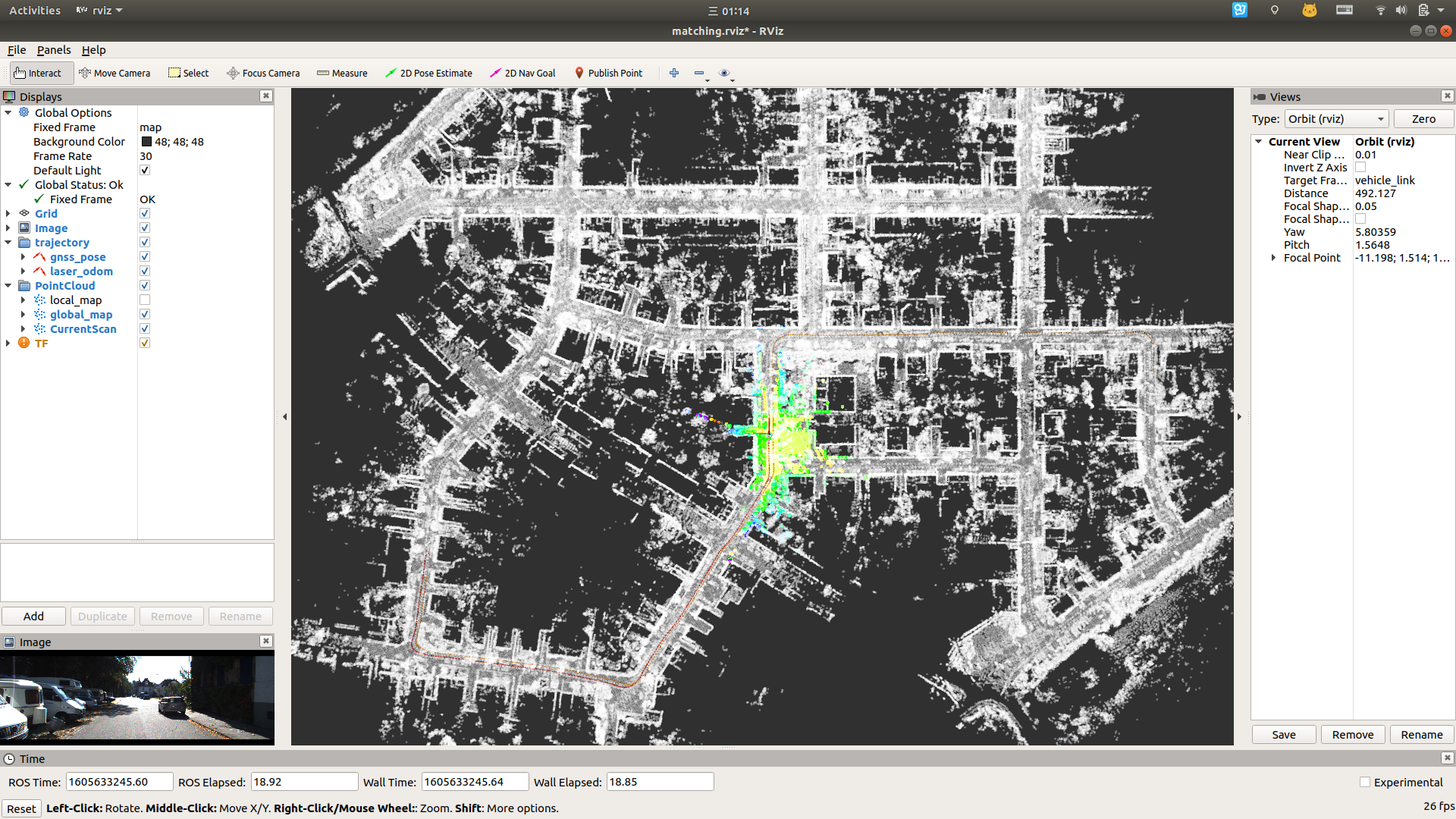1456x819 pixels.
Task: Open the Panels menu
Action: (54, 50)
